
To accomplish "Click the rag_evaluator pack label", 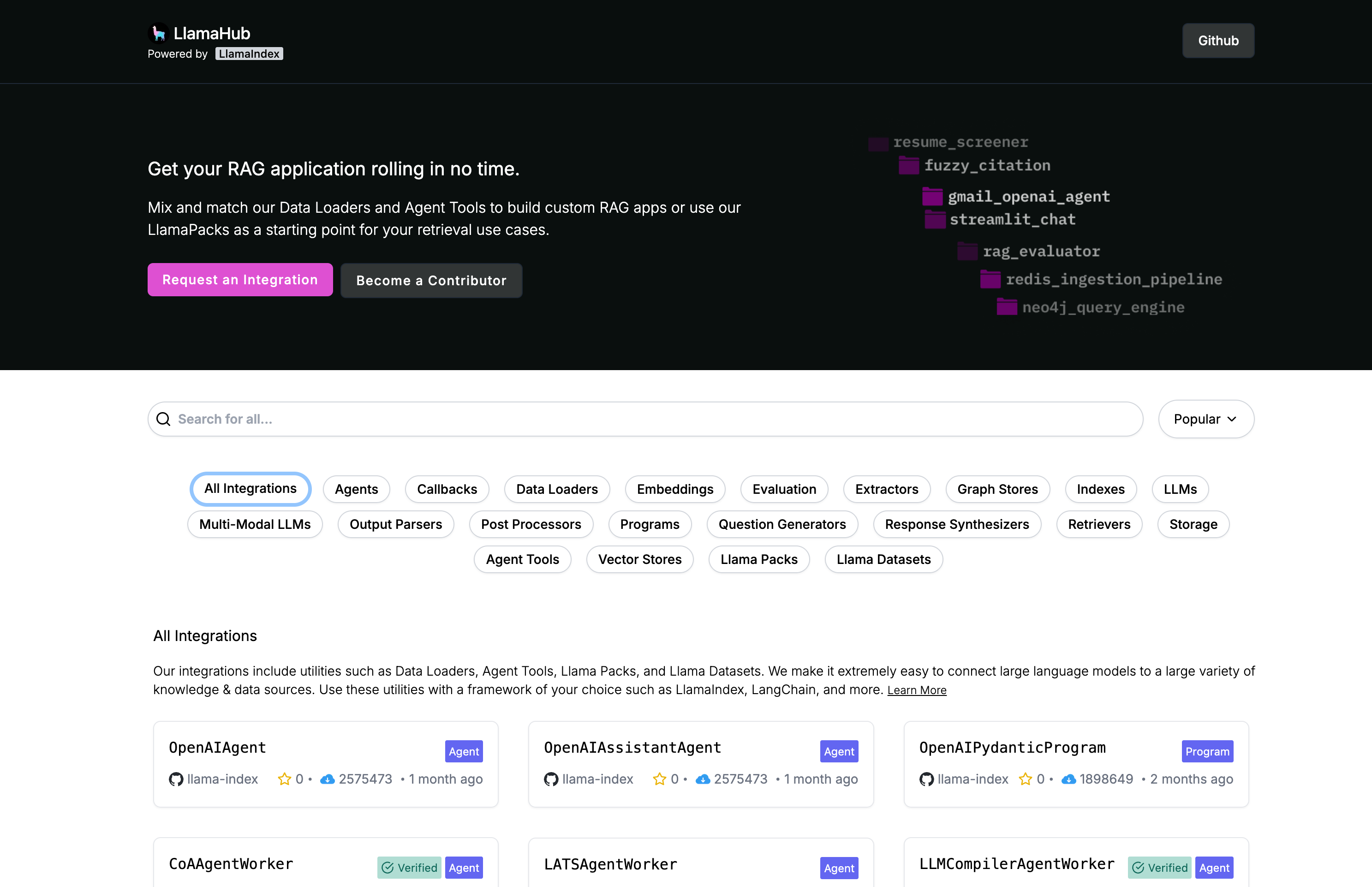I will tap(1042, 251).
